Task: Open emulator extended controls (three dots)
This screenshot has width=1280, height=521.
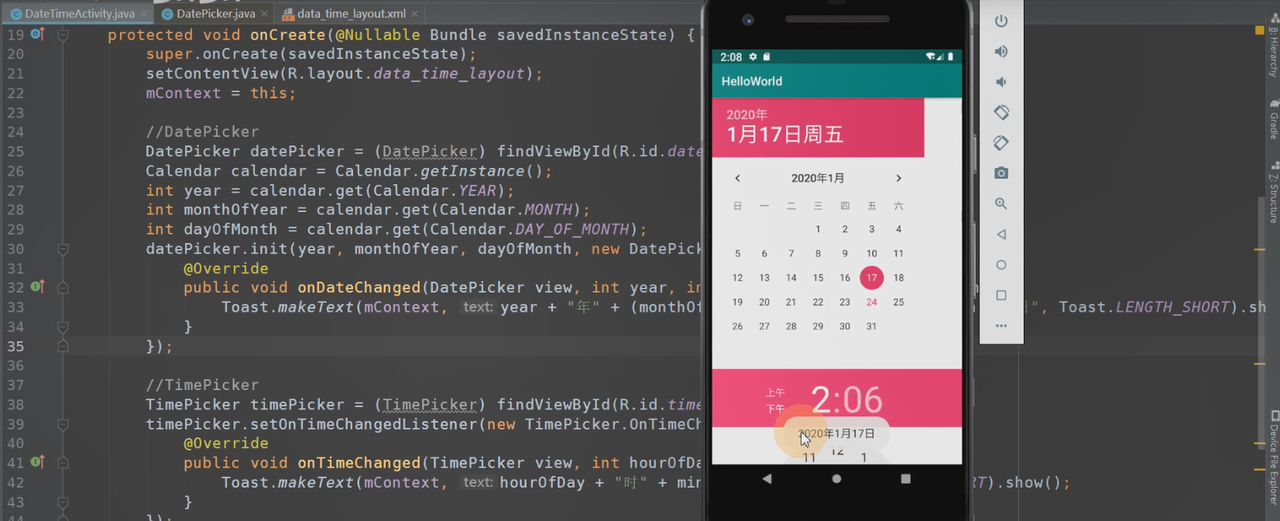Action: pos(1001,326)
